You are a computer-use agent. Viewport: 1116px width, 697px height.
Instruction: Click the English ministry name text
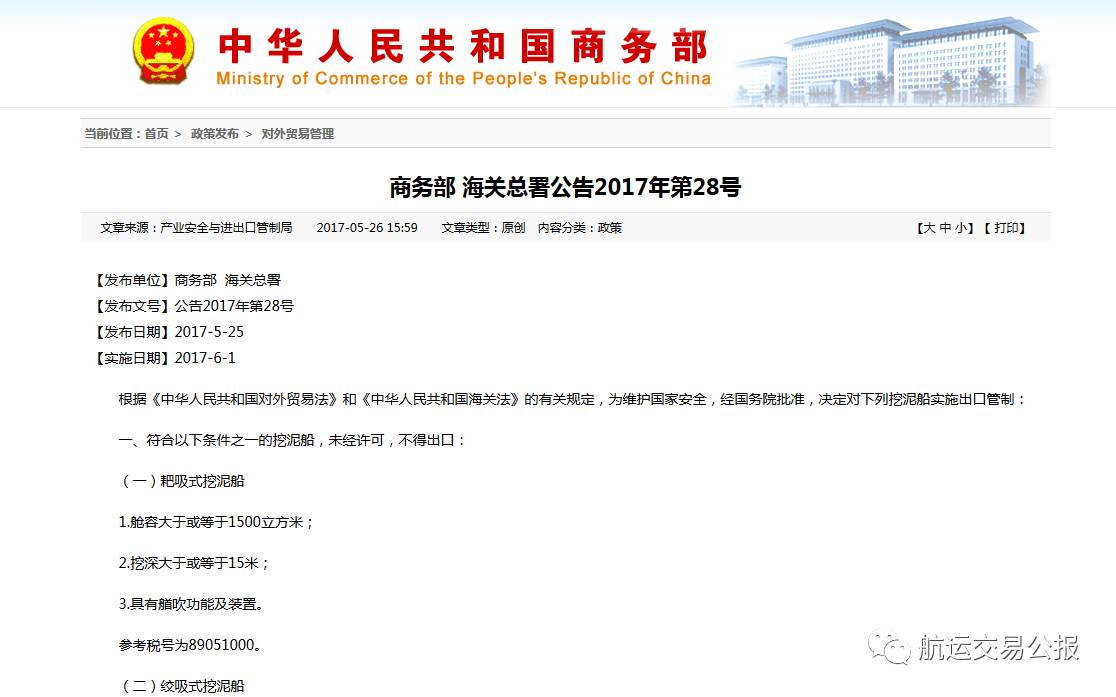[x=463, y=78]
